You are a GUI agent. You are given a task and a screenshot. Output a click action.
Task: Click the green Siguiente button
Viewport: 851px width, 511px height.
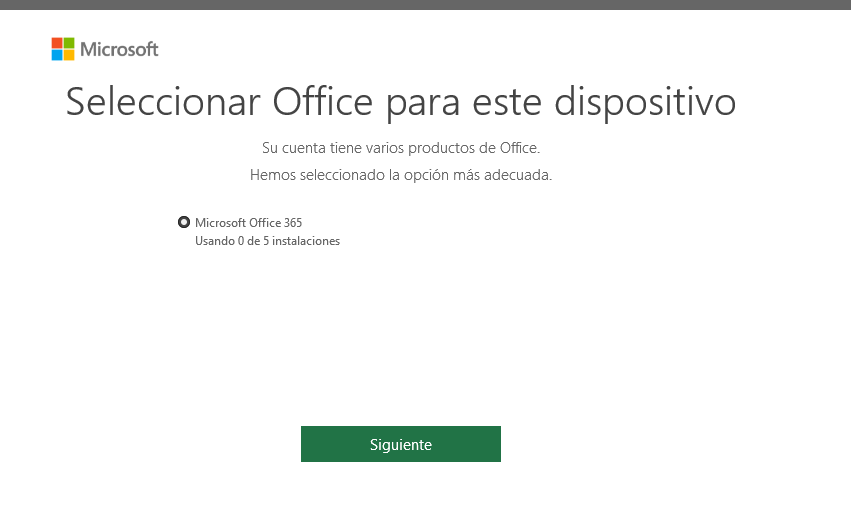pyautogui.click(x=401, y=444)
